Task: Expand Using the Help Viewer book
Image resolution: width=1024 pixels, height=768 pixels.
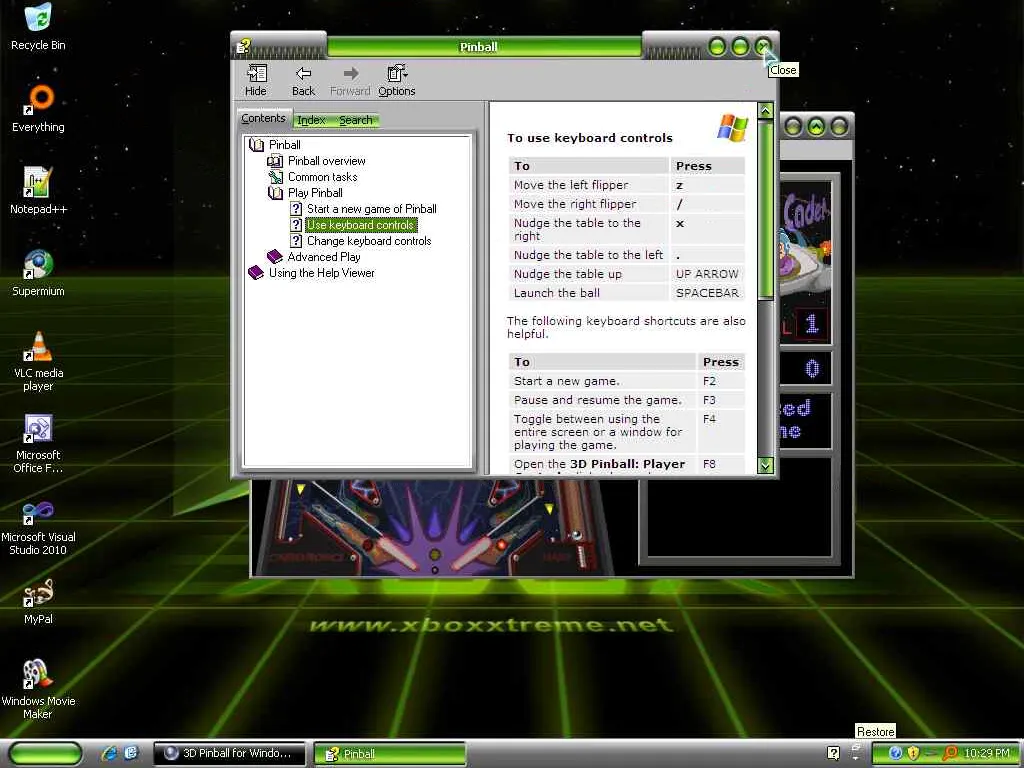Action: coord(321,273)
